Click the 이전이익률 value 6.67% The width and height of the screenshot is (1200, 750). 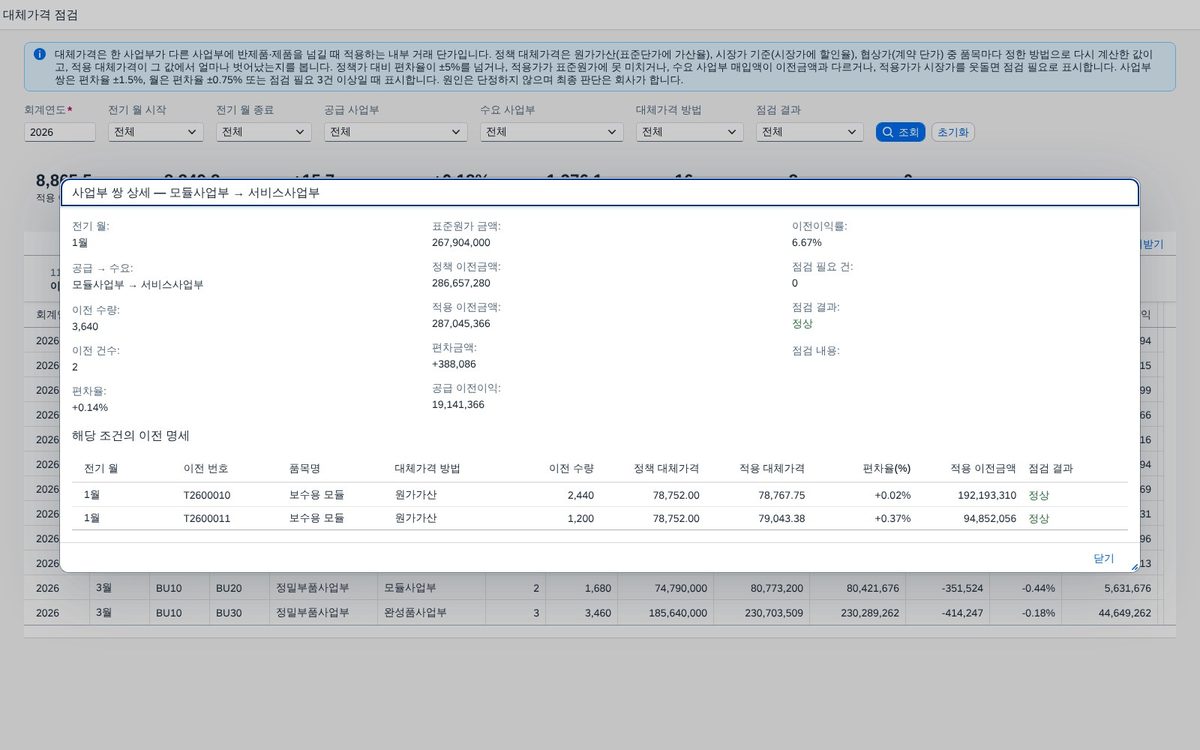pyautogui.click(x=806, y=242)
